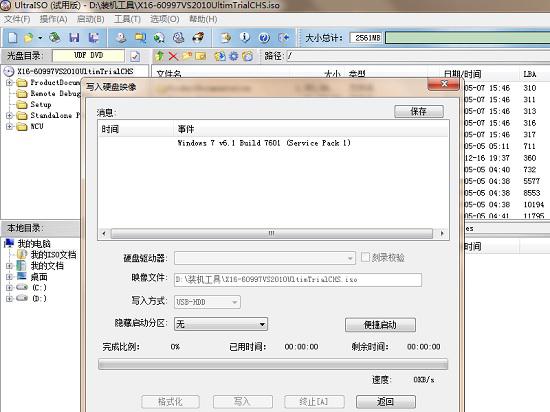Click the Rename folder icon

point(200,56)
